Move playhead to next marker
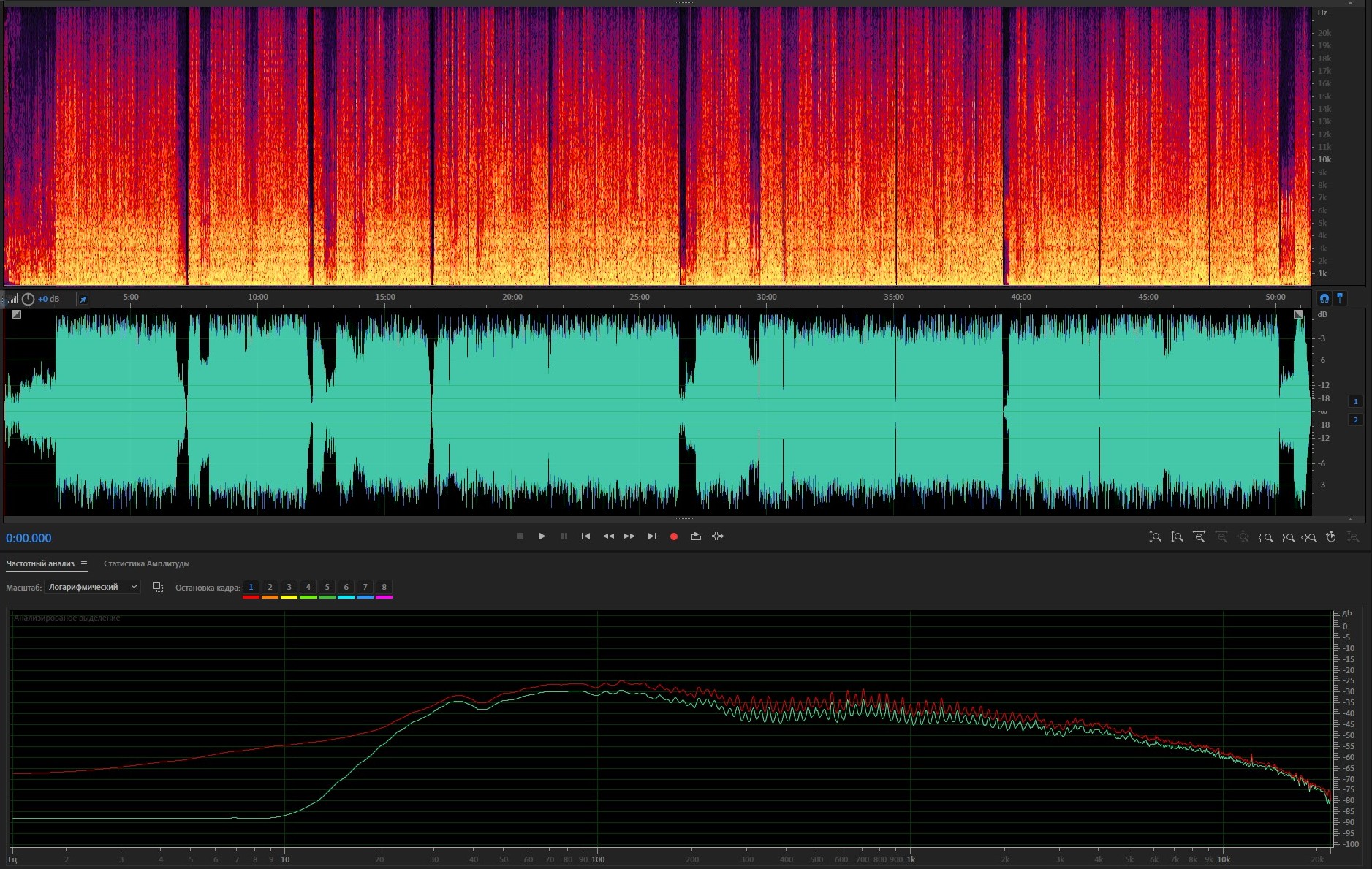The height and width of the screenshot is (869, 1372). 652,536
